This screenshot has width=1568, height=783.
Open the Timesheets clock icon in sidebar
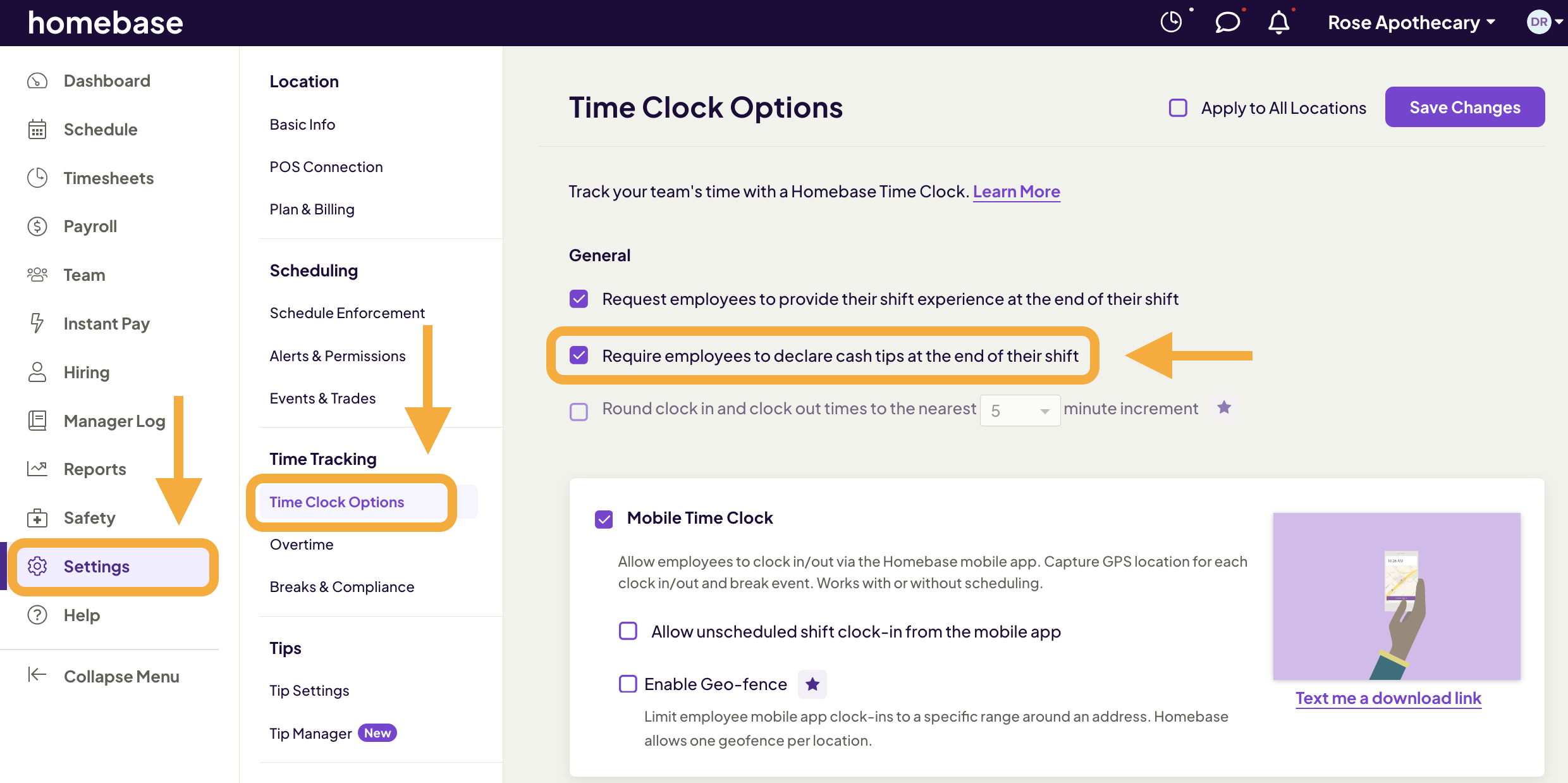pos(37,178)
